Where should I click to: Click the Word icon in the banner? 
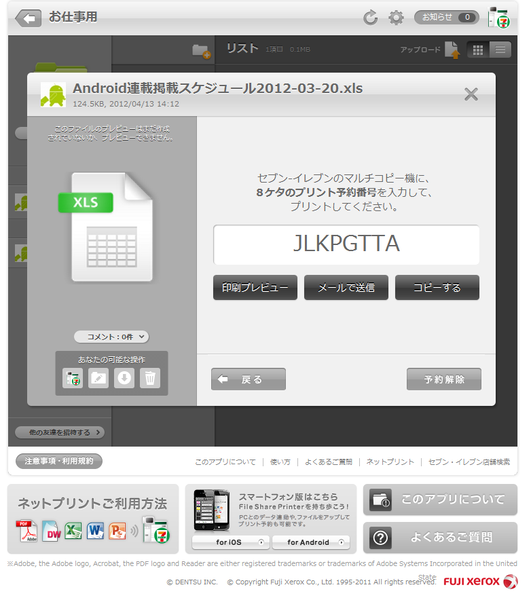point(95,531)
